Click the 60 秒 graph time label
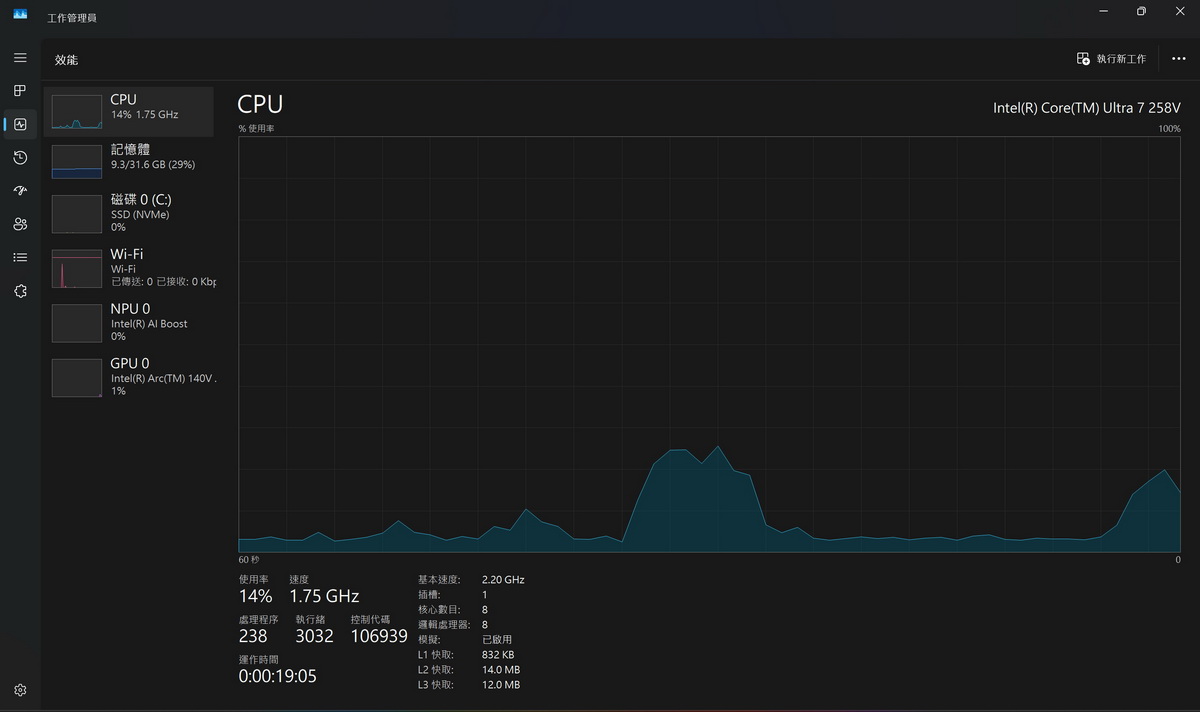Viewport: 1200px width, 712px height. point(249,560)
